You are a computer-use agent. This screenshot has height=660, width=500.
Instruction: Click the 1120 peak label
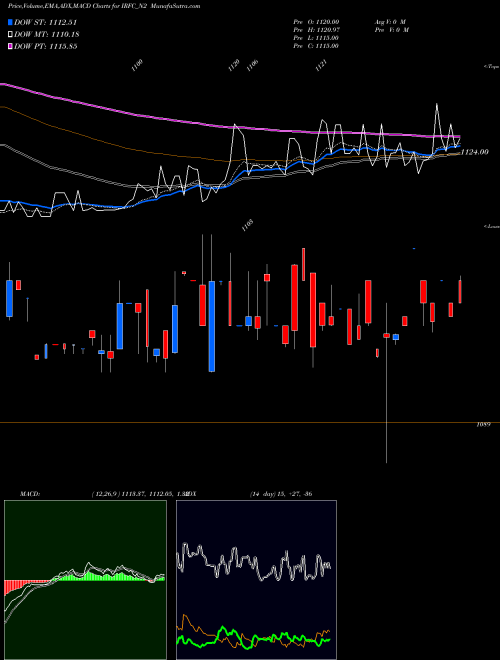(234, 65)
